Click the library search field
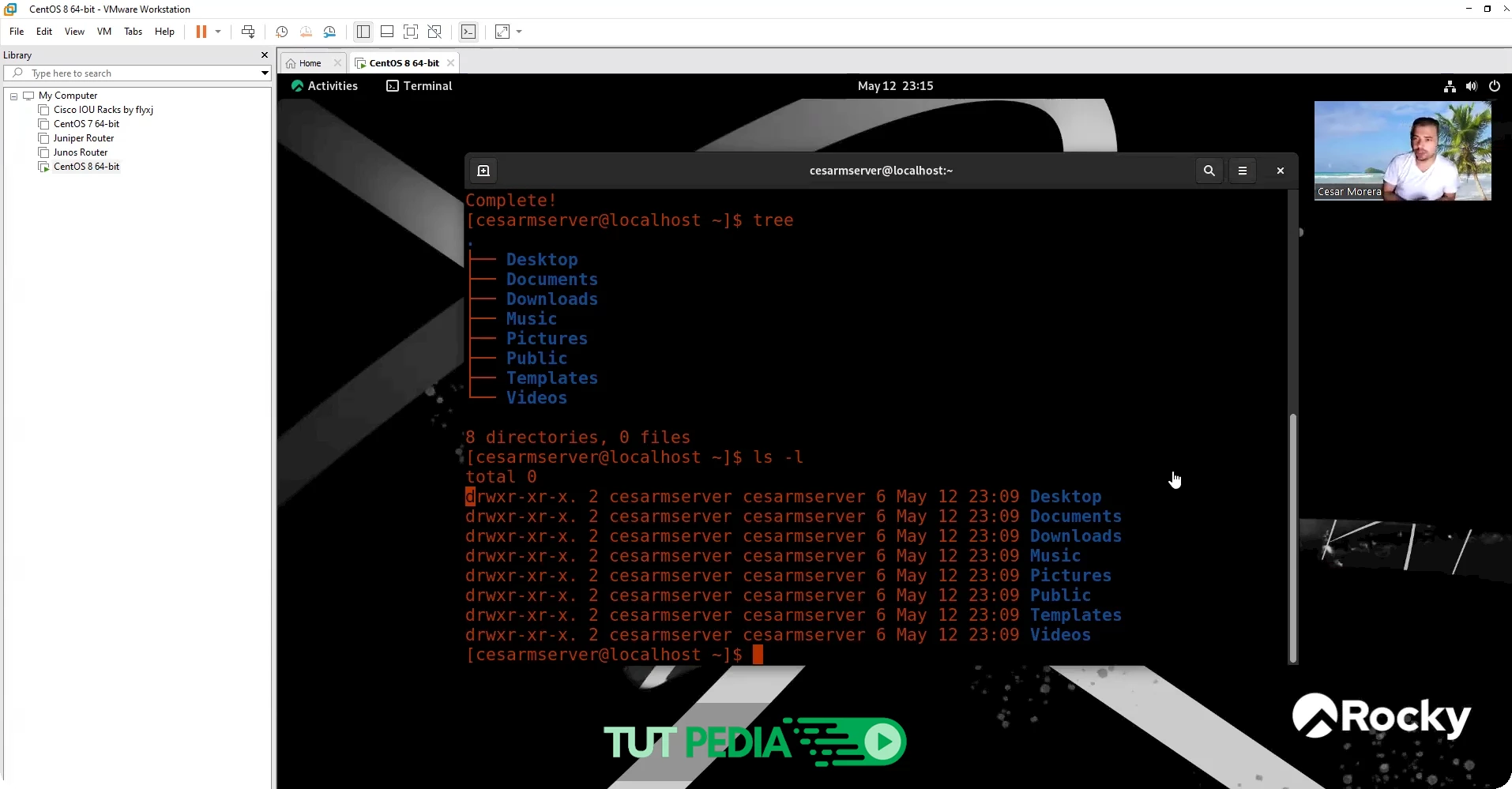 [x=137, y=73]
